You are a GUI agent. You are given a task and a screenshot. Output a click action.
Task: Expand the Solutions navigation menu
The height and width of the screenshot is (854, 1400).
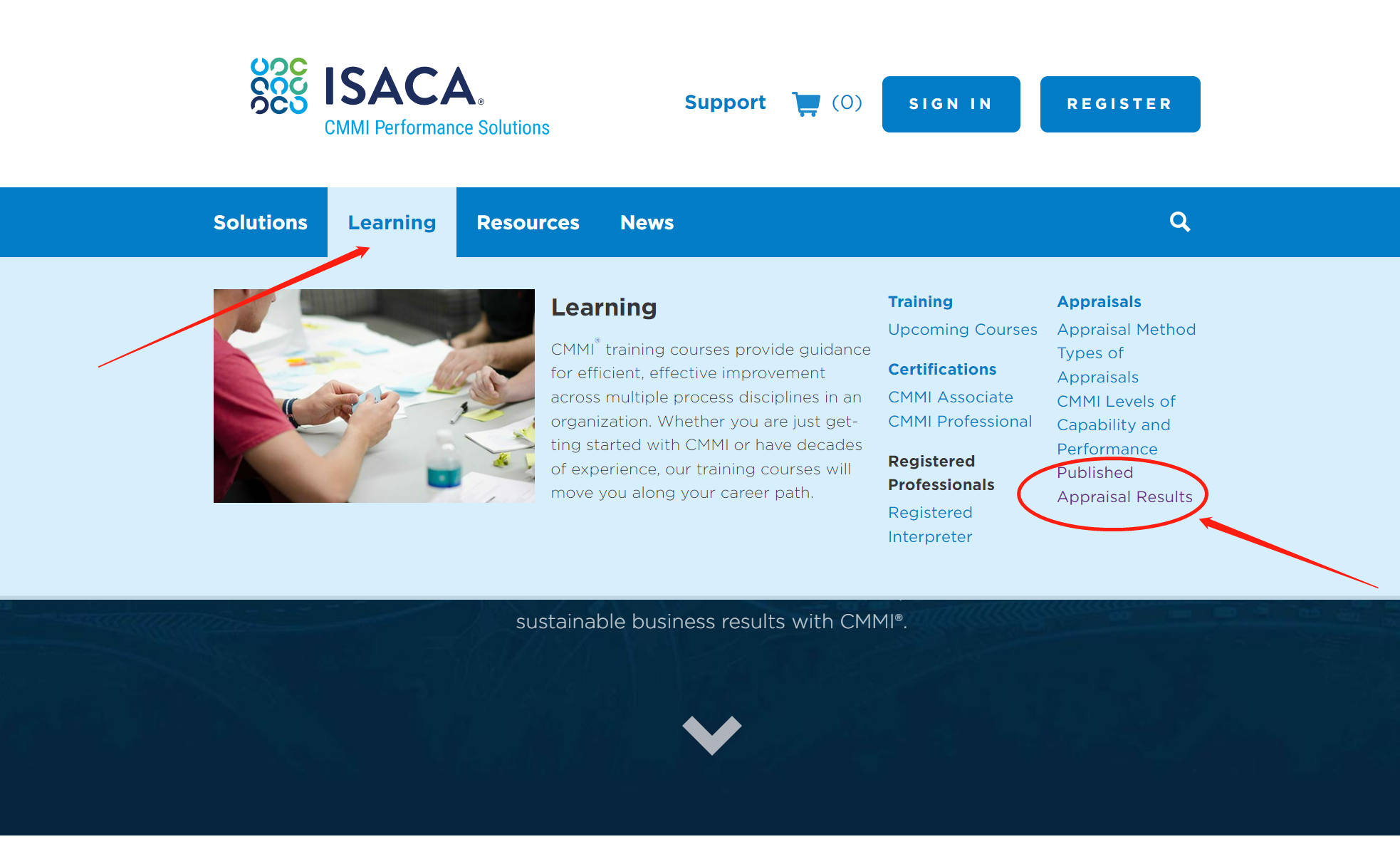click(261, 222)
